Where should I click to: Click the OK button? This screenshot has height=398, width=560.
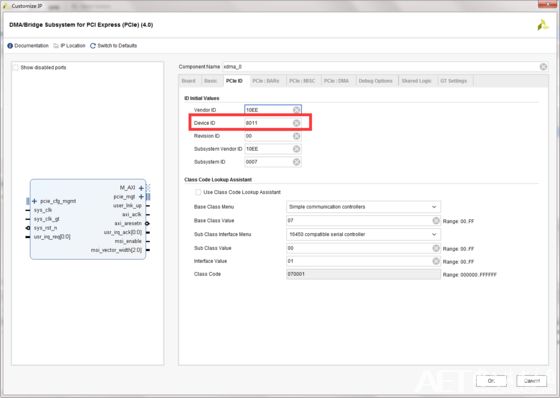491,381
